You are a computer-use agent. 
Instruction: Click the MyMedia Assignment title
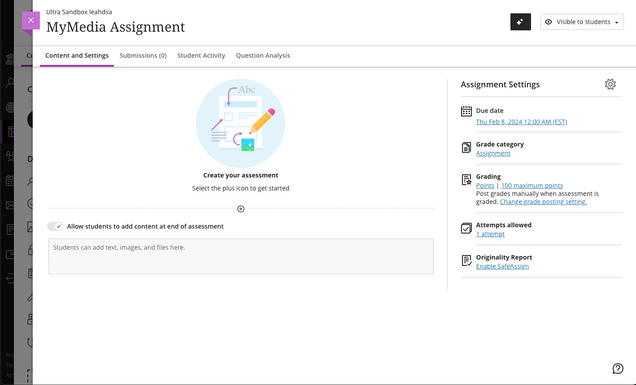point(115,27)
